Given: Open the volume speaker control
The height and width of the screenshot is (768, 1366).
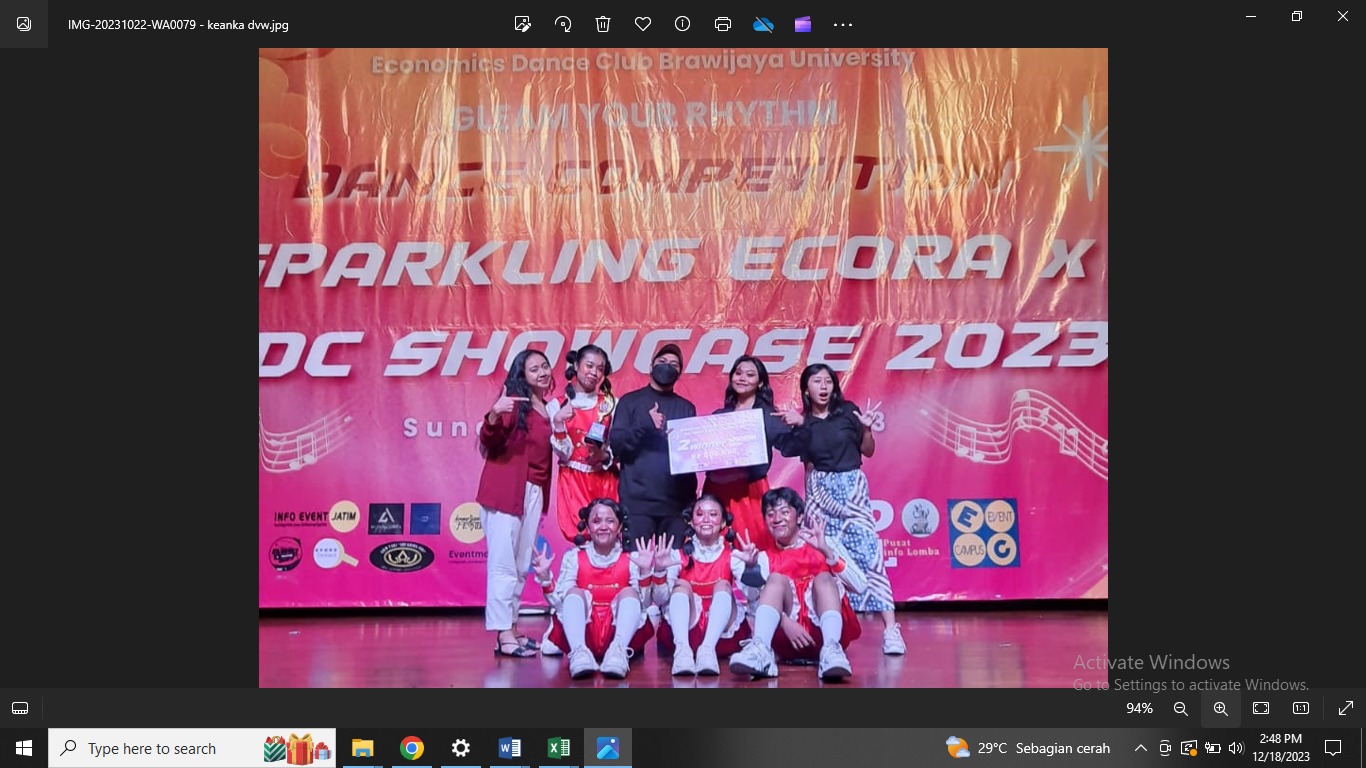Looking at the screenshot, I should [1236, 748].
